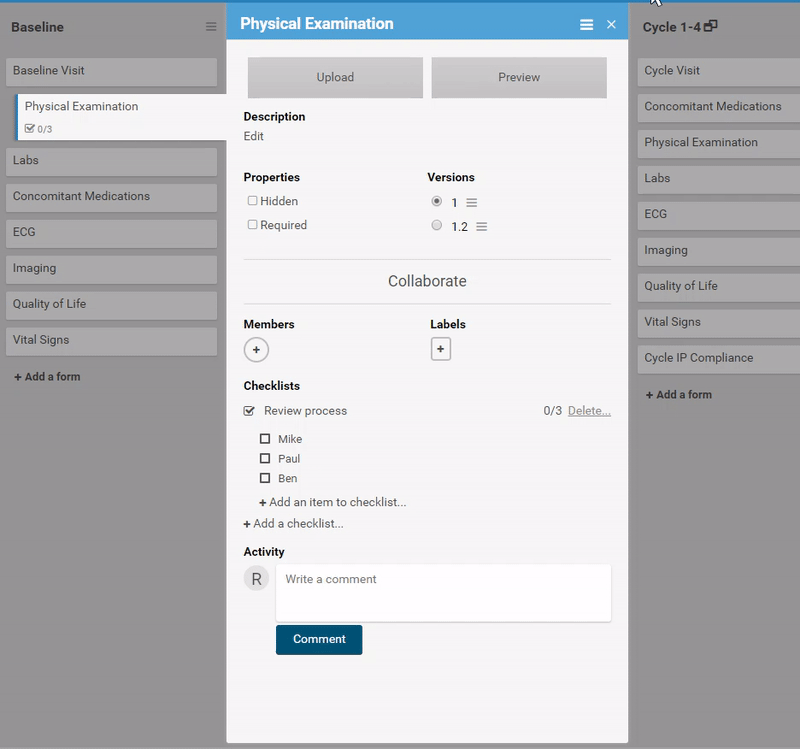800x749 pixels.
Task: Open ECG card in Cycle 1-4
Action: click(719, 215)
